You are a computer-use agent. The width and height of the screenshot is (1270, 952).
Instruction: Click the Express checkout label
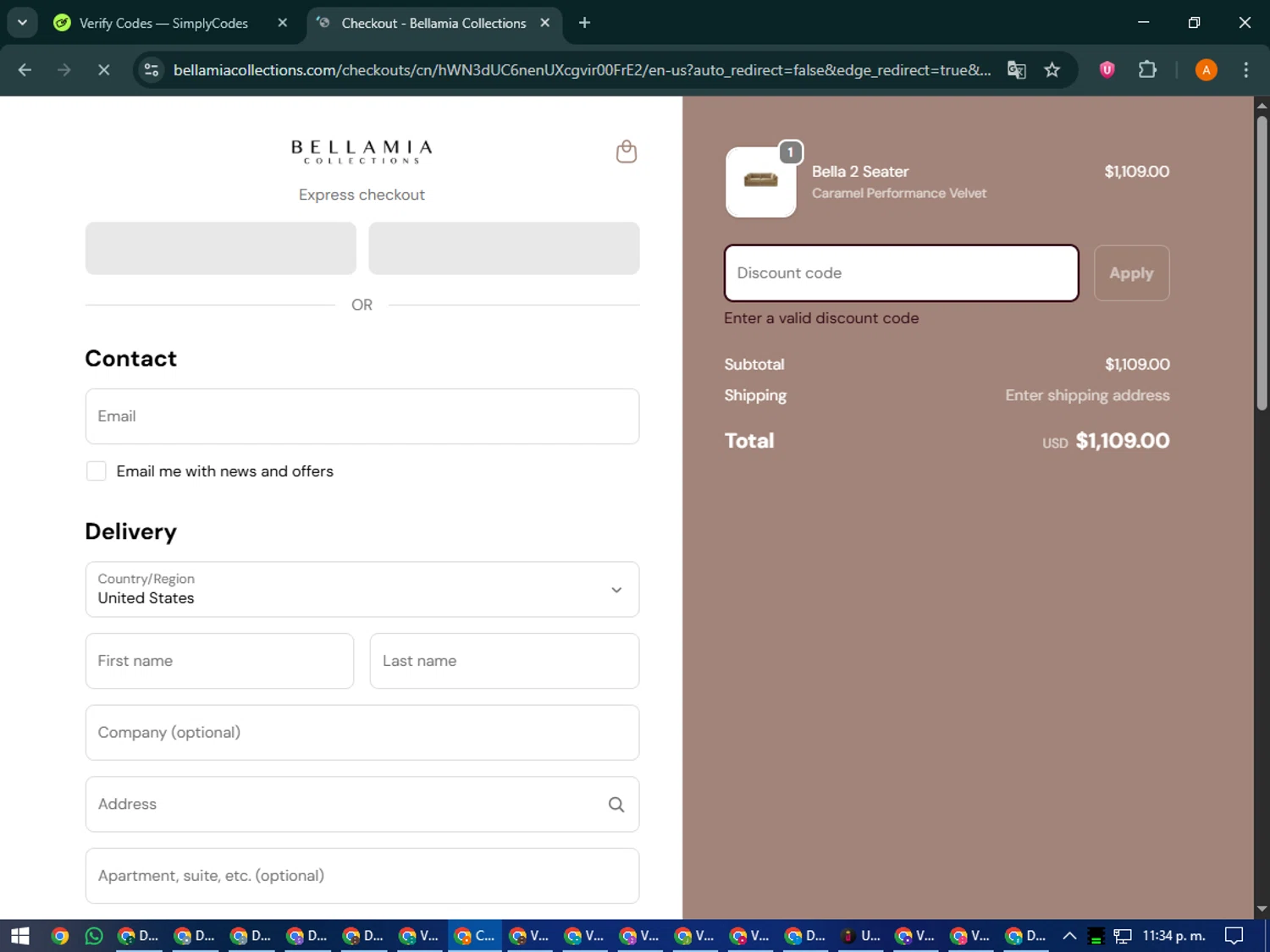coord(362,195)
